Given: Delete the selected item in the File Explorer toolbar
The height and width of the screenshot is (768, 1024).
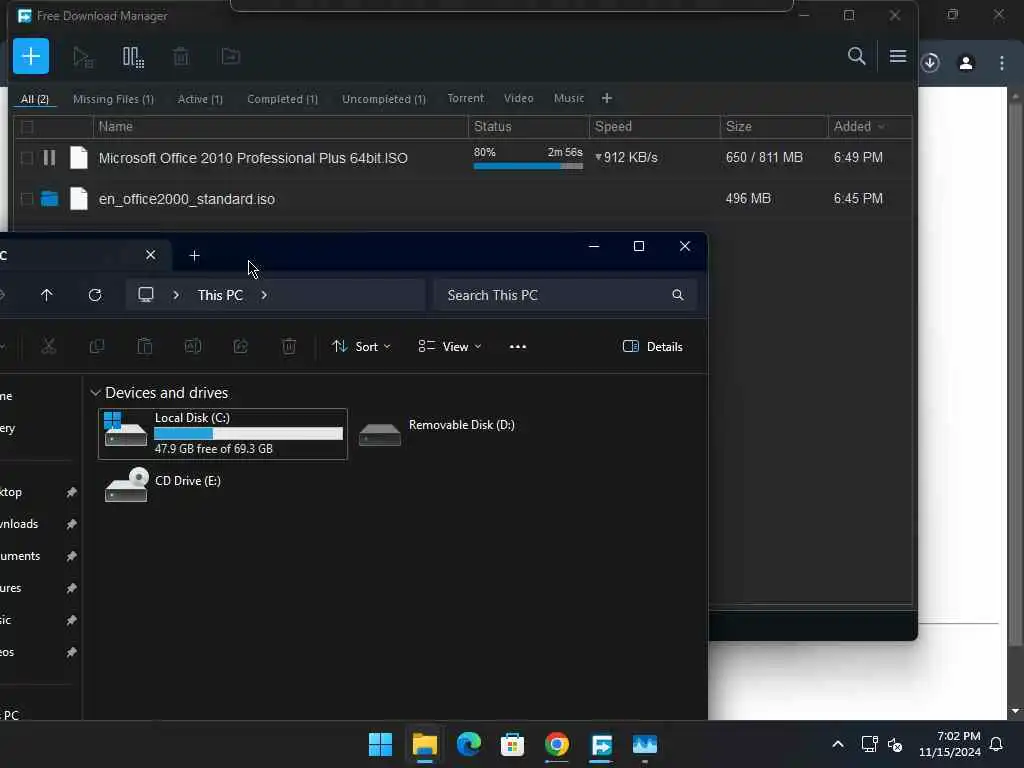Looking at the screenshot, I should 289,347.
